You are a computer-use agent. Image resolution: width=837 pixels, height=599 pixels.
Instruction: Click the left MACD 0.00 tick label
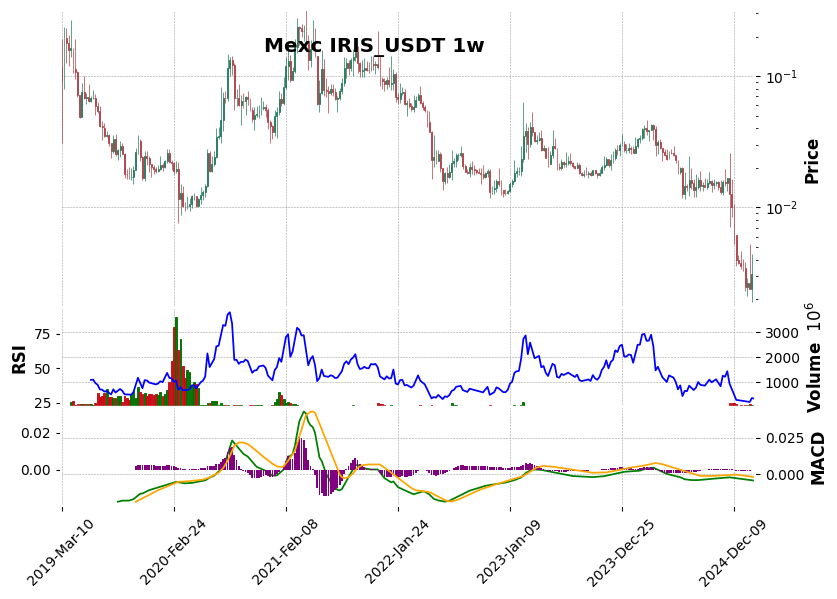point(36,471)
